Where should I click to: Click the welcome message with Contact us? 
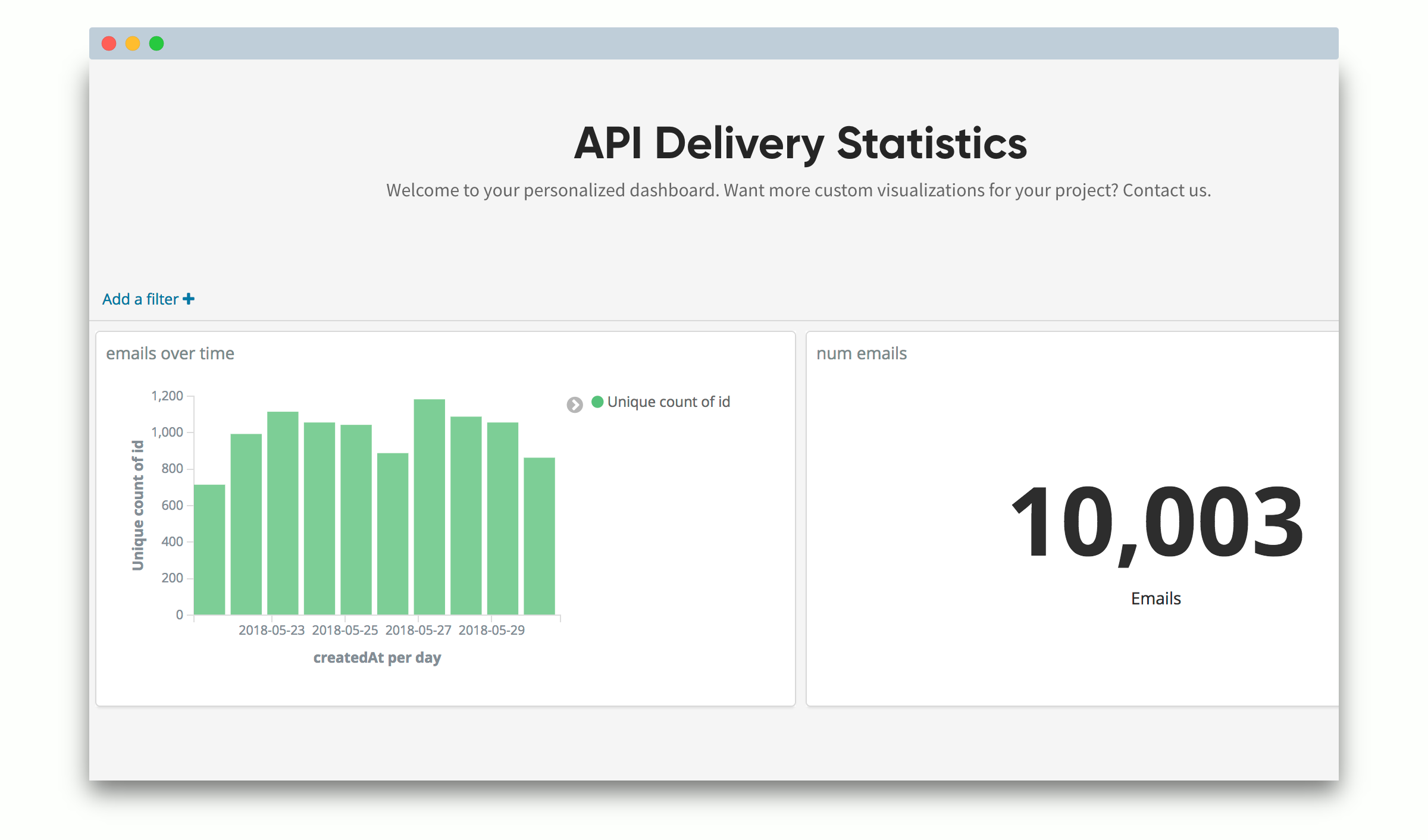click(x=798, y=190)
